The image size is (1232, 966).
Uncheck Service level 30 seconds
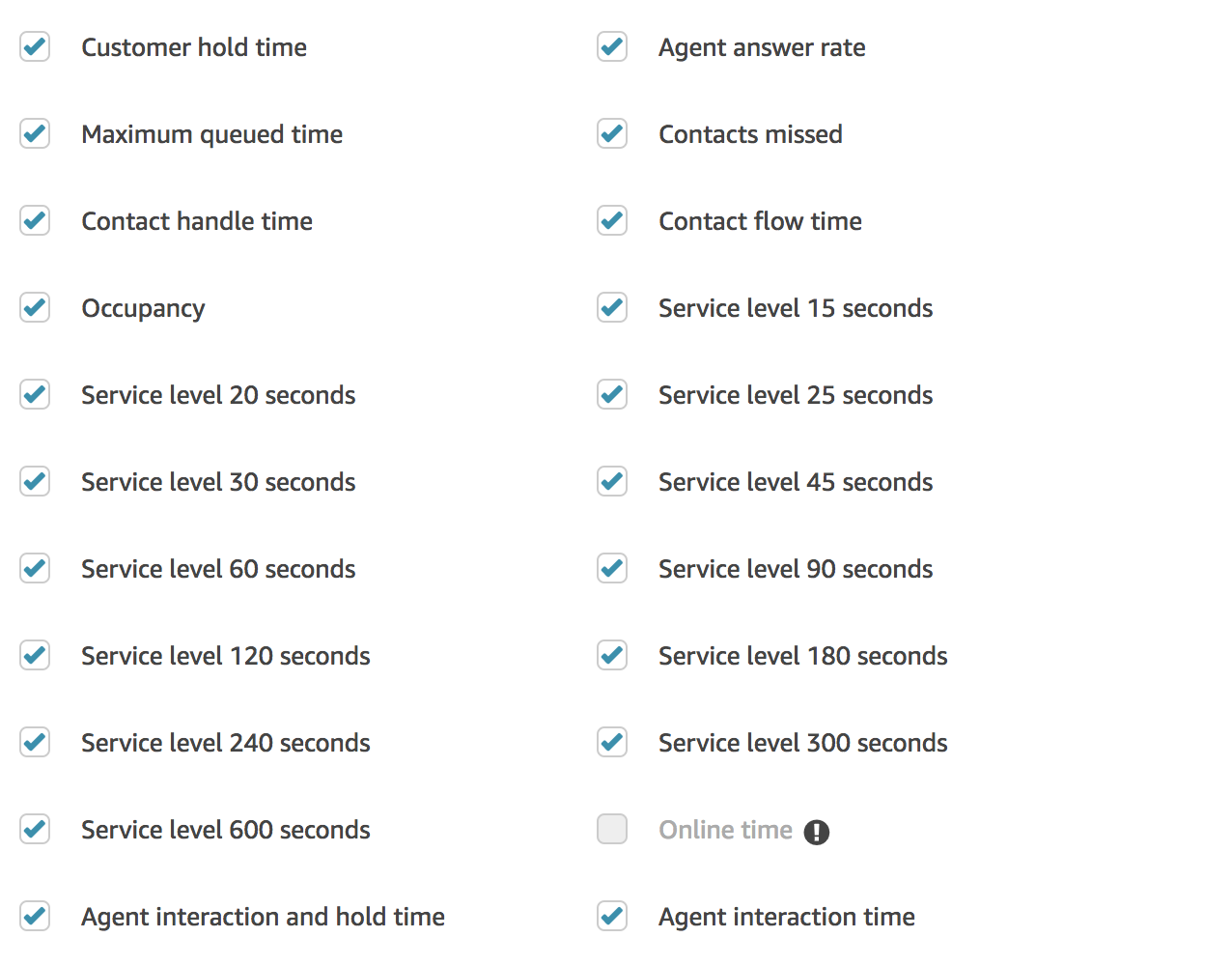point(35,481)
